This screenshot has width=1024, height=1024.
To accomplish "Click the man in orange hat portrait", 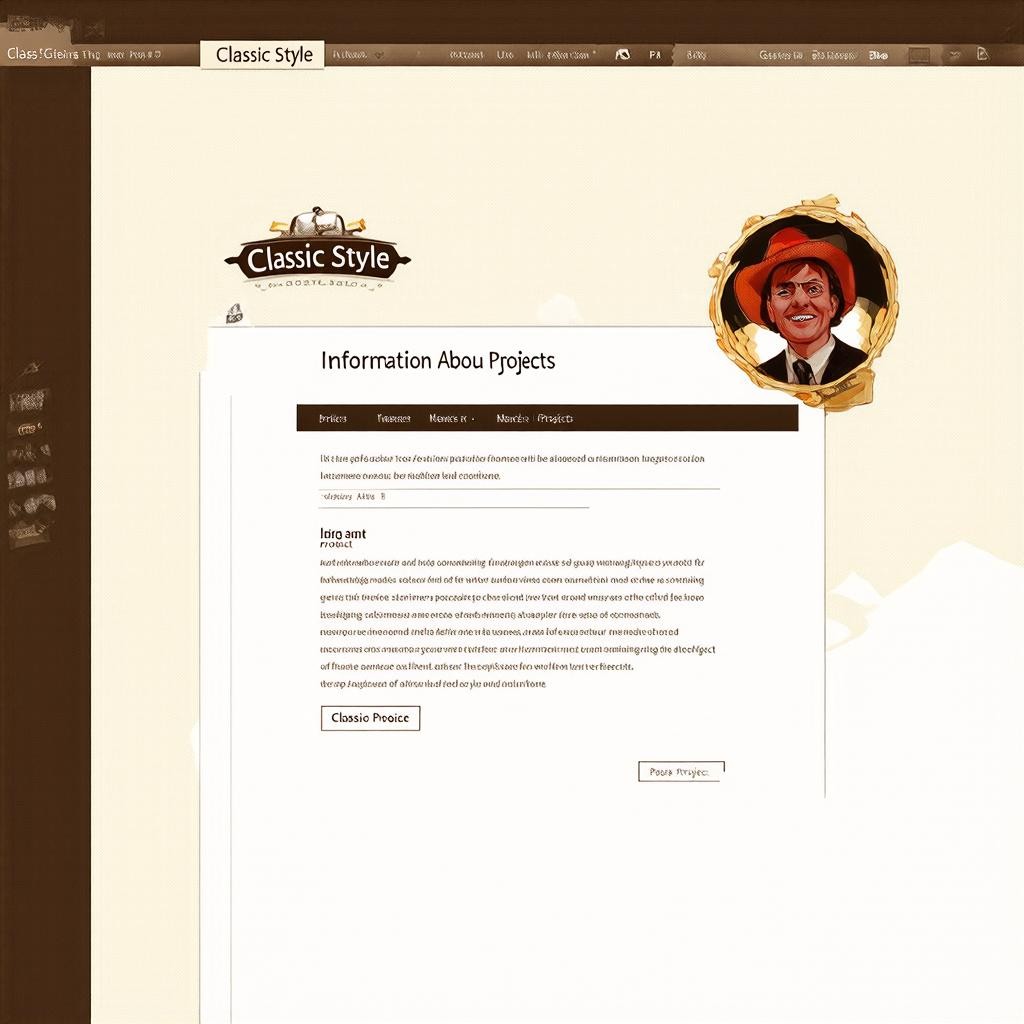I will (x=802, y=303).
